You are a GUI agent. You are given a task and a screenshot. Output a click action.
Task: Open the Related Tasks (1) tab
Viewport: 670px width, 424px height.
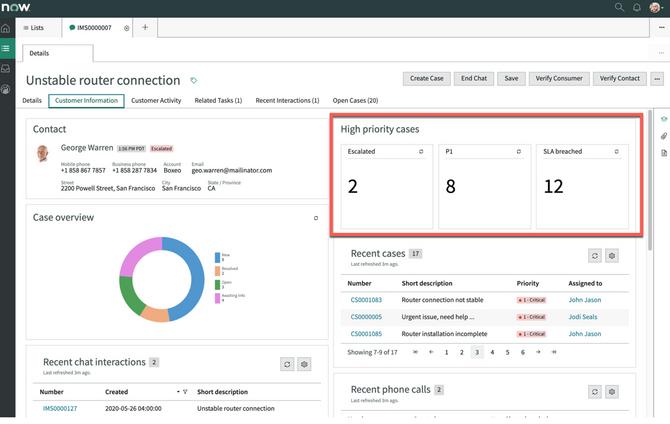click(x=218, y=100)
